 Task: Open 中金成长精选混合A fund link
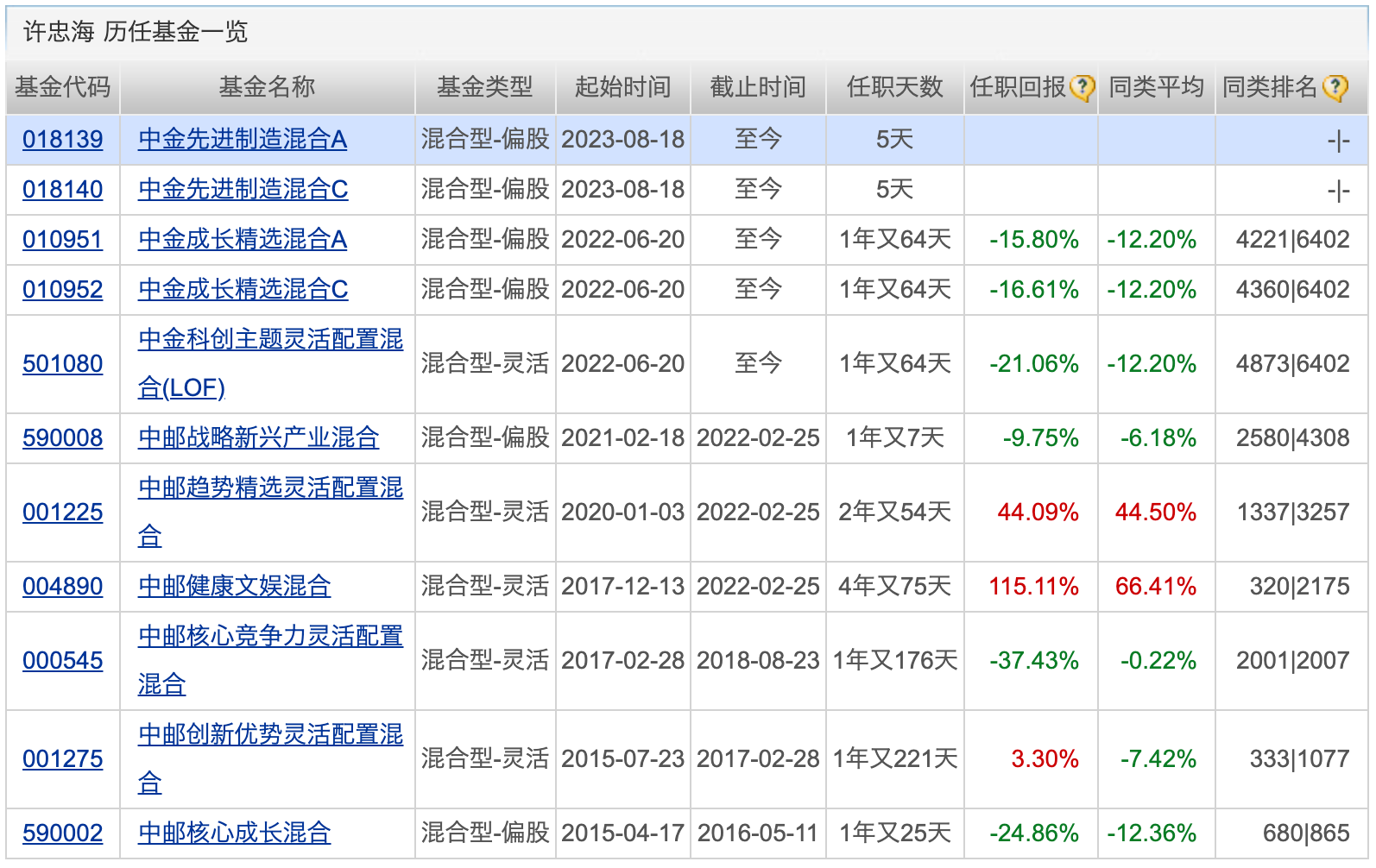pos(243,240)
